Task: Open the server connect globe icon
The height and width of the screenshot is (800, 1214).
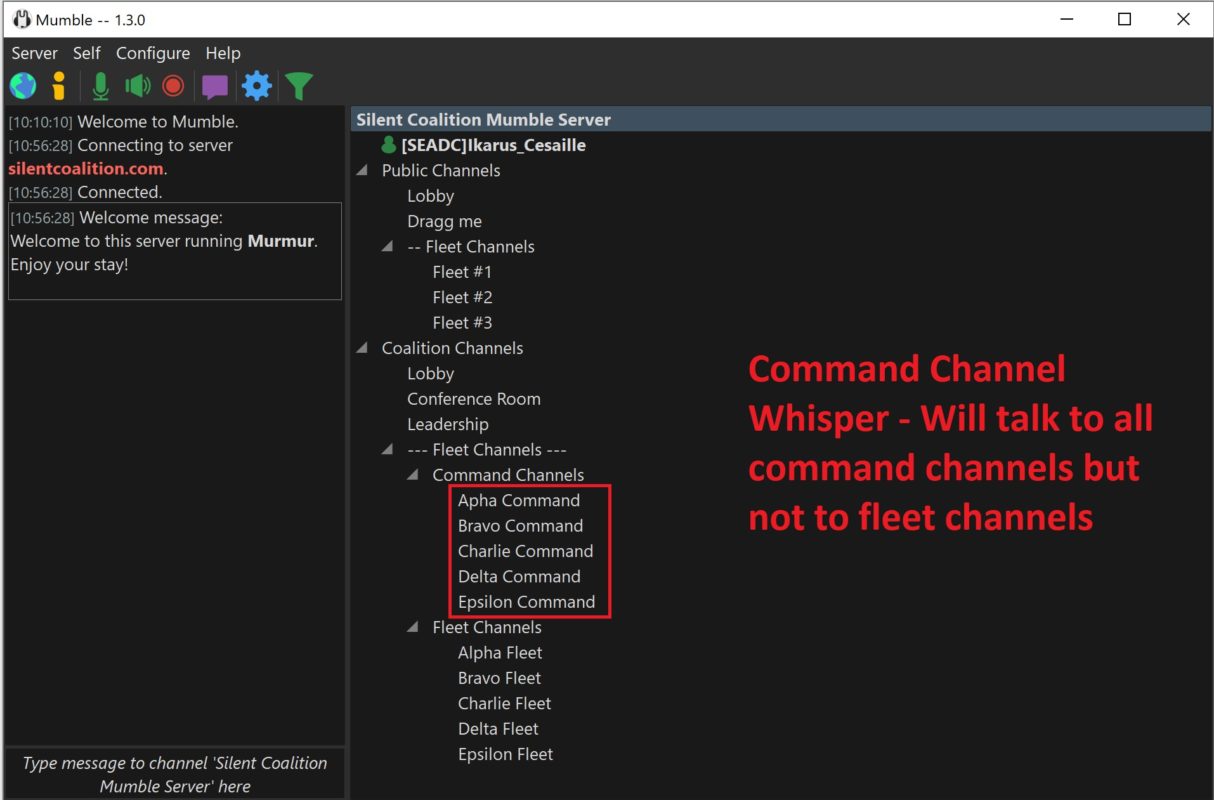Action: tap(23, 86)
